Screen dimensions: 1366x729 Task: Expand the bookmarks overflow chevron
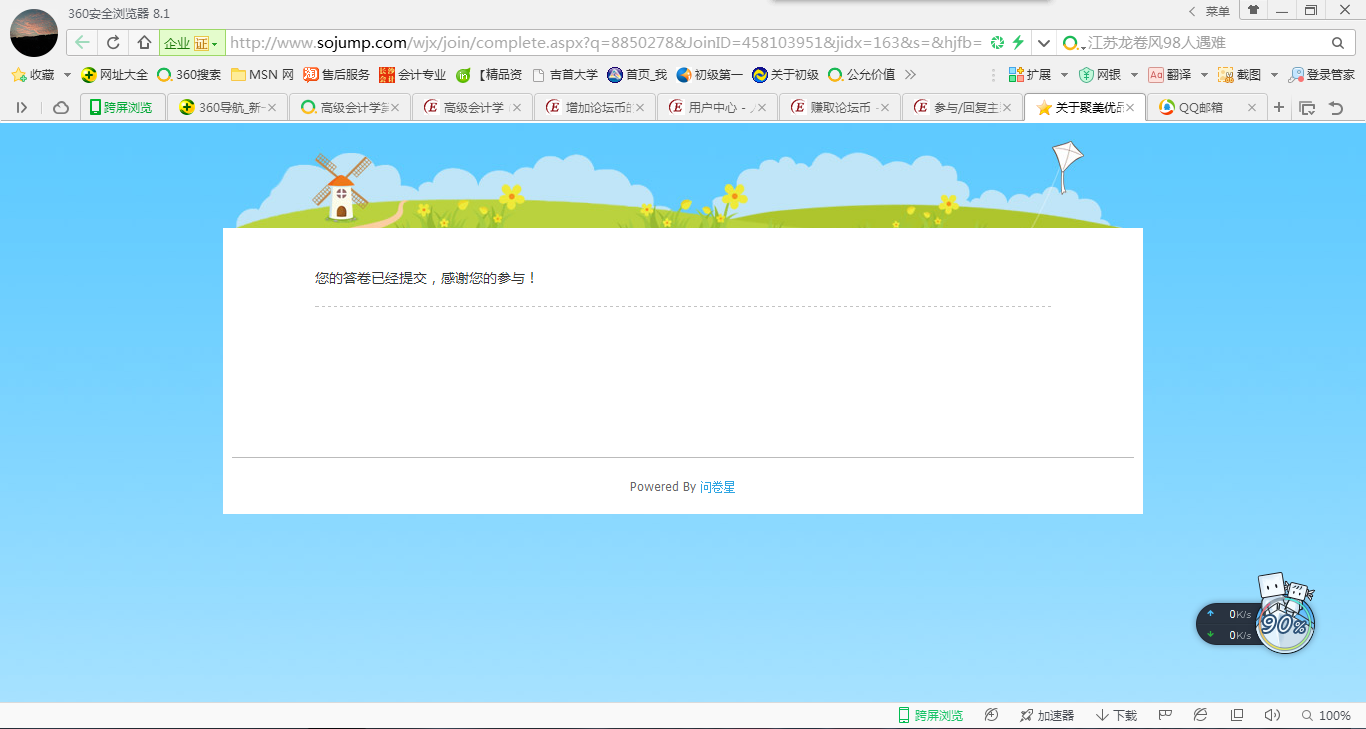click(910, 75)
